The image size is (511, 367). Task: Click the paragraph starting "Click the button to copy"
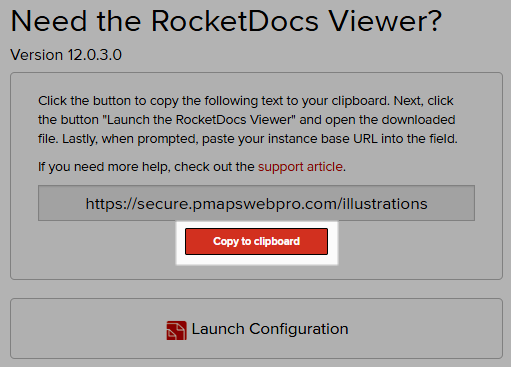point(248,120)
